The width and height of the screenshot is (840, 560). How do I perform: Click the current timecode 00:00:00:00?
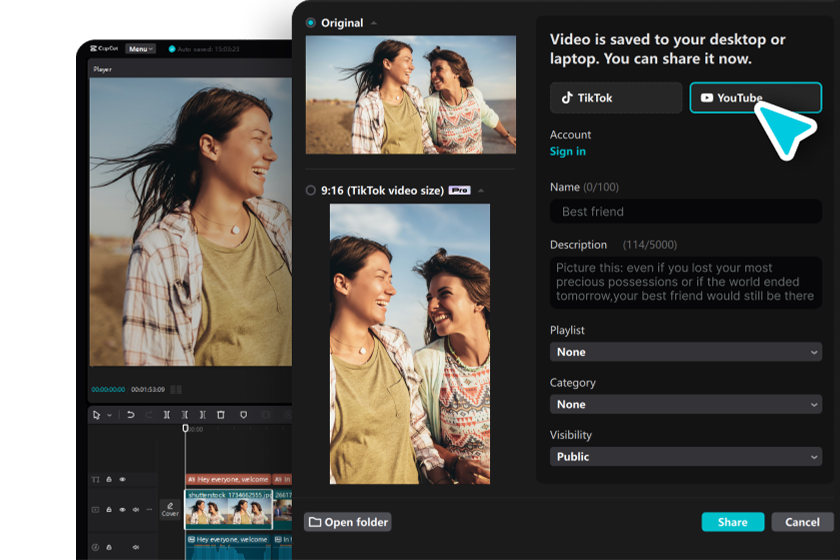pos(108,390)
